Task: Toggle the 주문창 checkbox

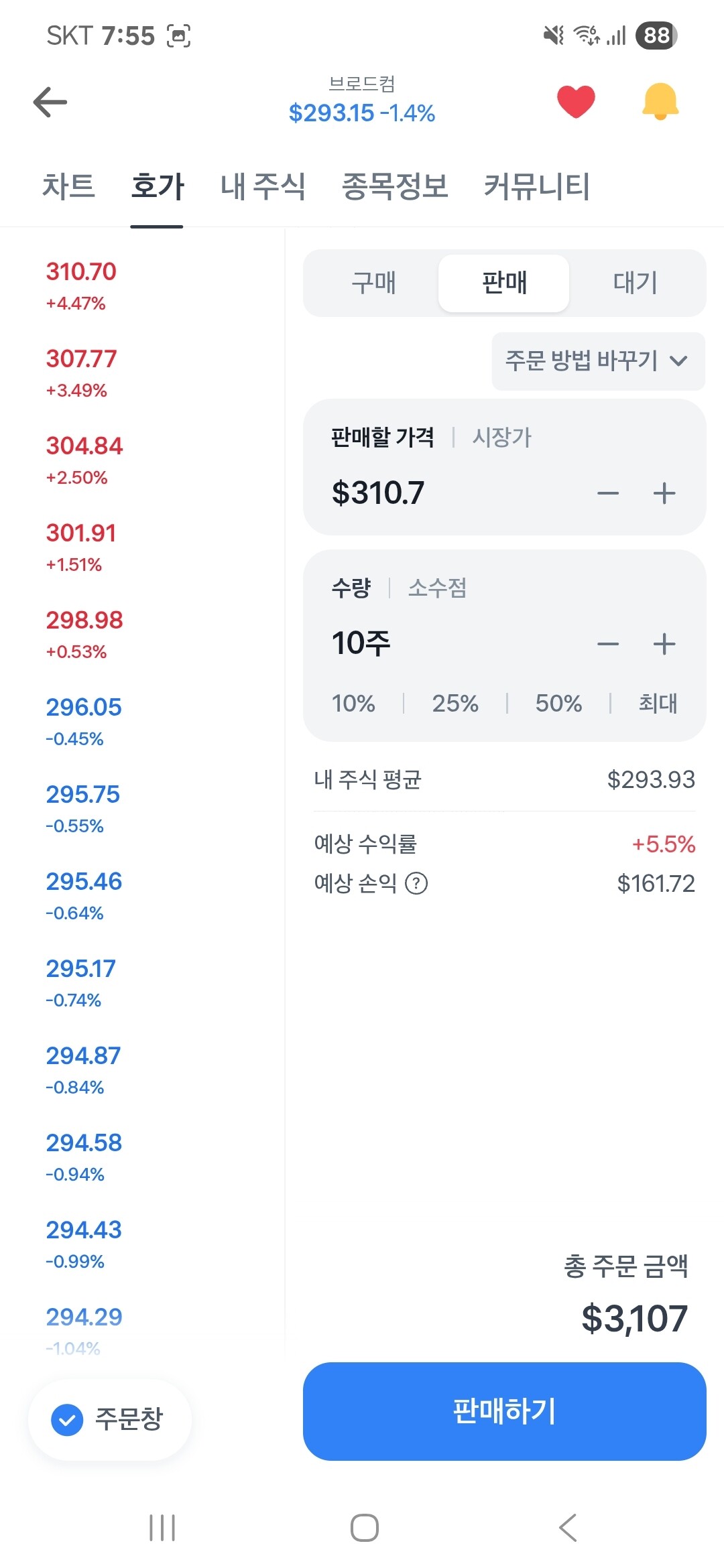Action: [x=68, y=1419]
